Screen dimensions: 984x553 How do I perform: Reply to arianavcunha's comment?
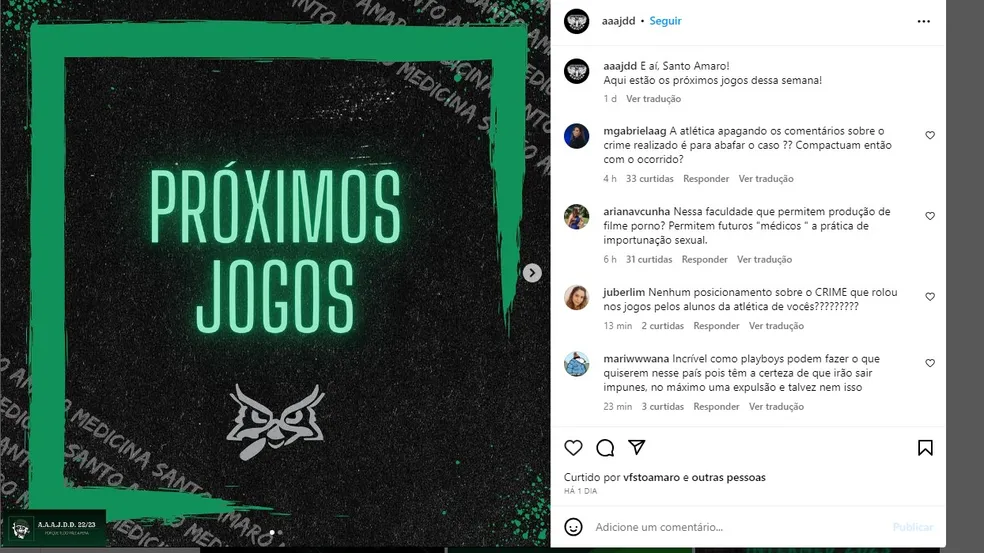(x=704, y=259)
